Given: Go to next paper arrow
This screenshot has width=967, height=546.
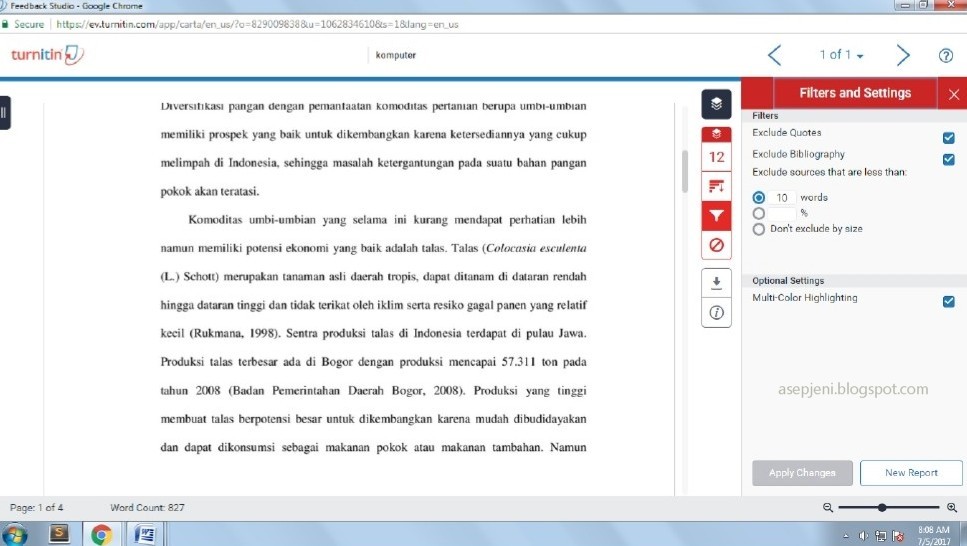Looking at the screenshot, I should point(903,55).
